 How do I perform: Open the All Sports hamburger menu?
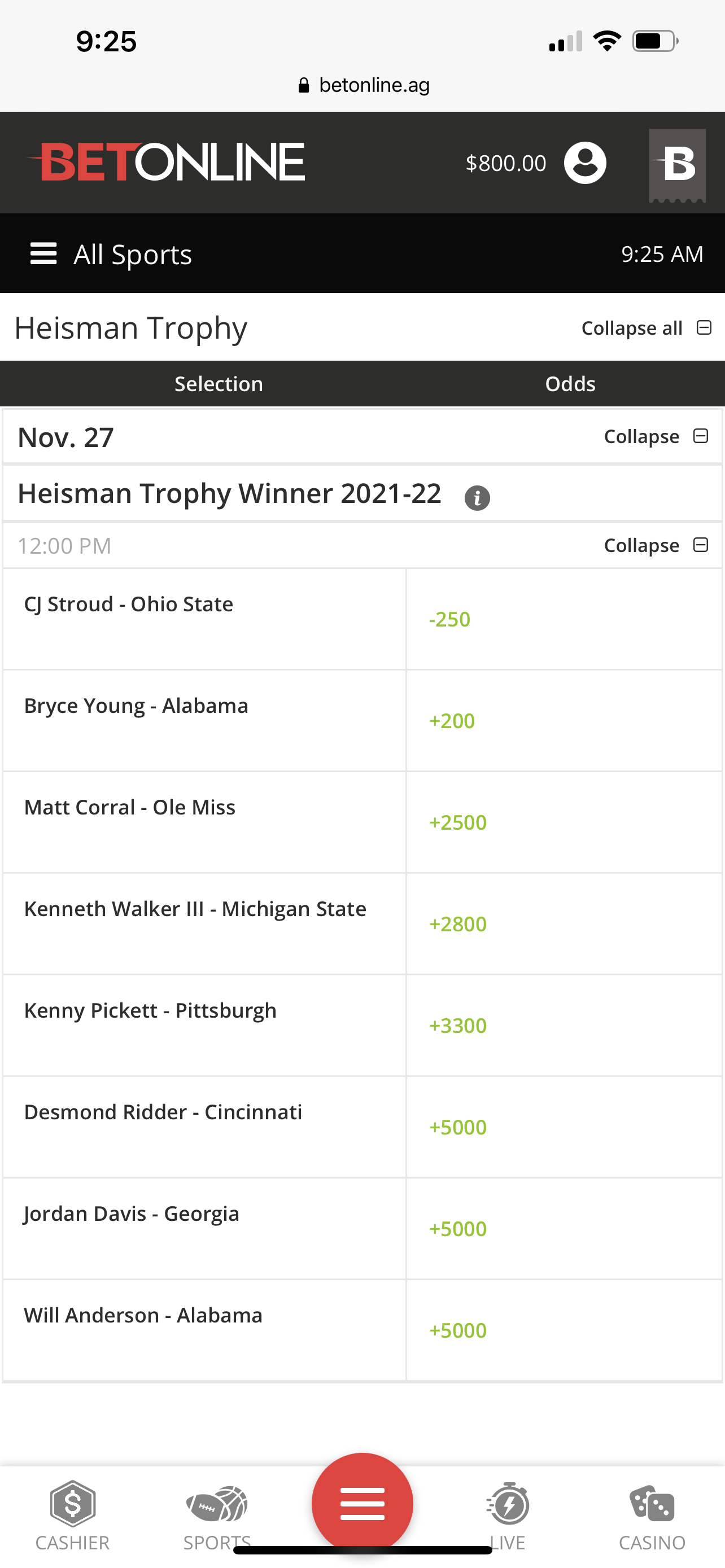(44, 254)
